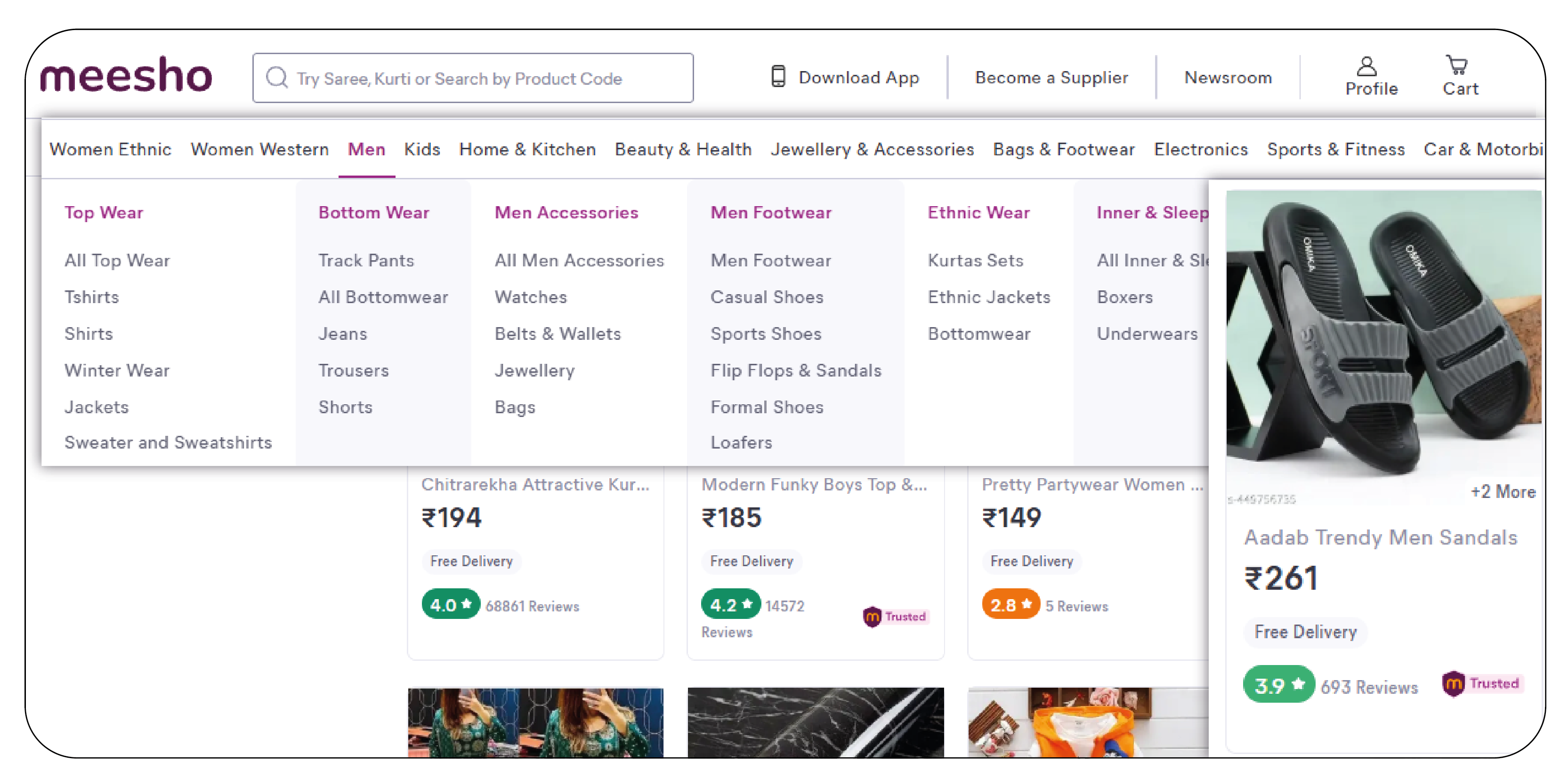The image size is (1568, 778).
Task: Select Women Ethnic from navigation
Action: 110,149
